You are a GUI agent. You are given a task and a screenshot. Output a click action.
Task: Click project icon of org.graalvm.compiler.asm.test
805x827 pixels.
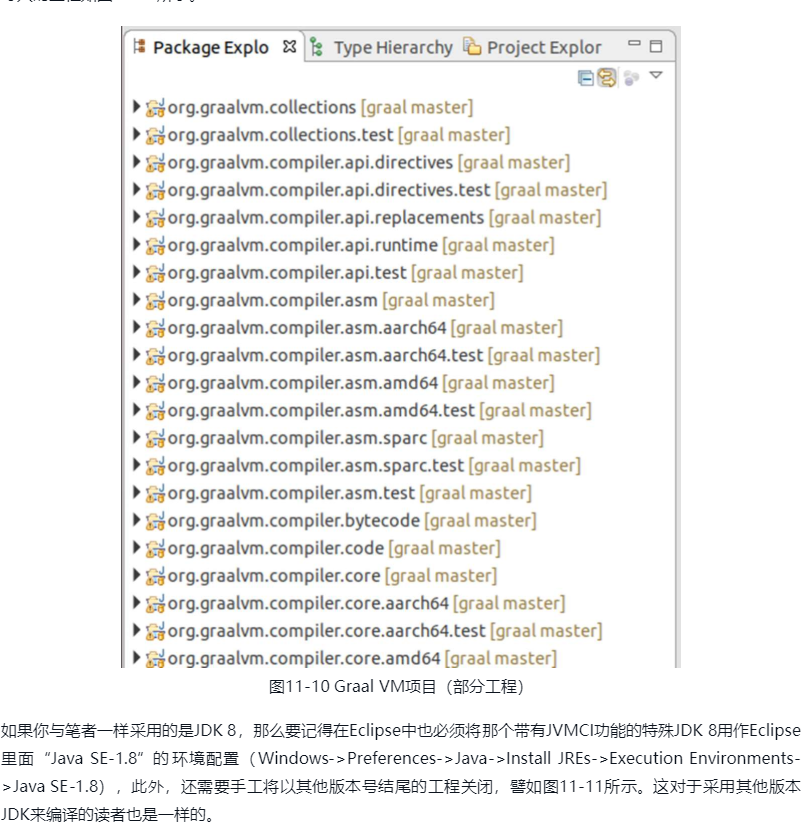(155, 493)
